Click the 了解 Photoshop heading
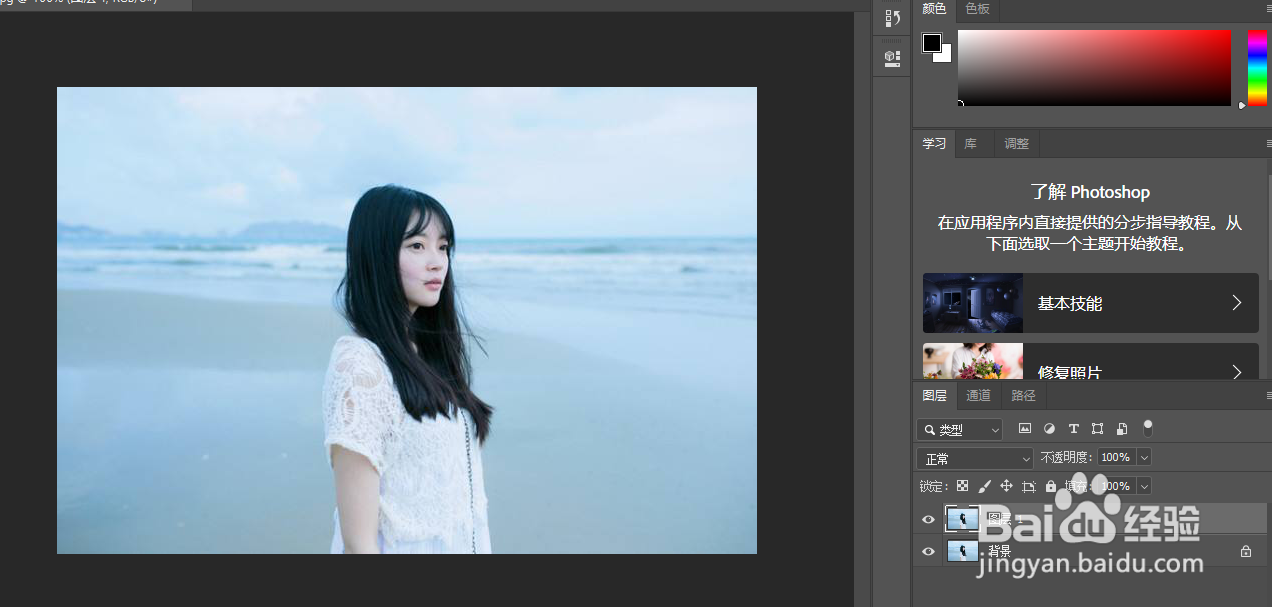 click(x=1090, y=192)
